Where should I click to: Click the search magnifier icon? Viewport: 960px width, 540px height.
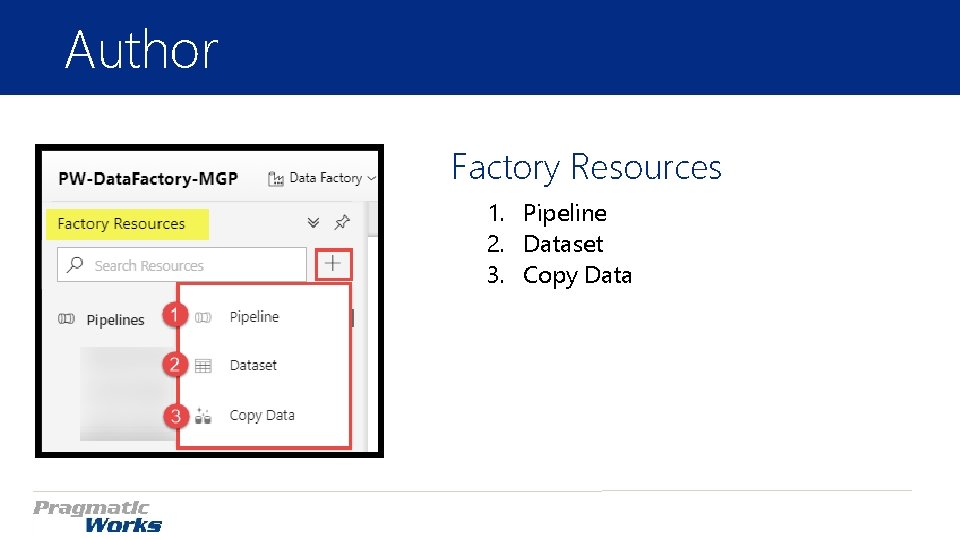click(75, 264)
